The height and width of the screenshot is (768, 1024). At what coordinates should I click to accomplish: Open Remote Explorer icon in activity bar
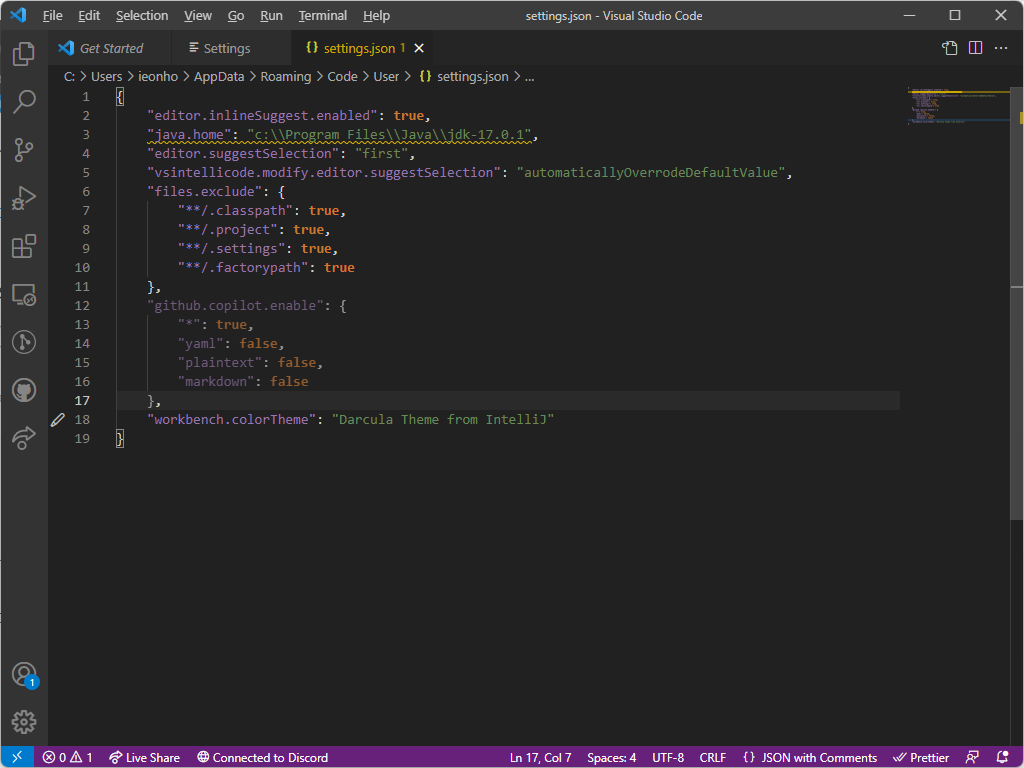(24, 295)
